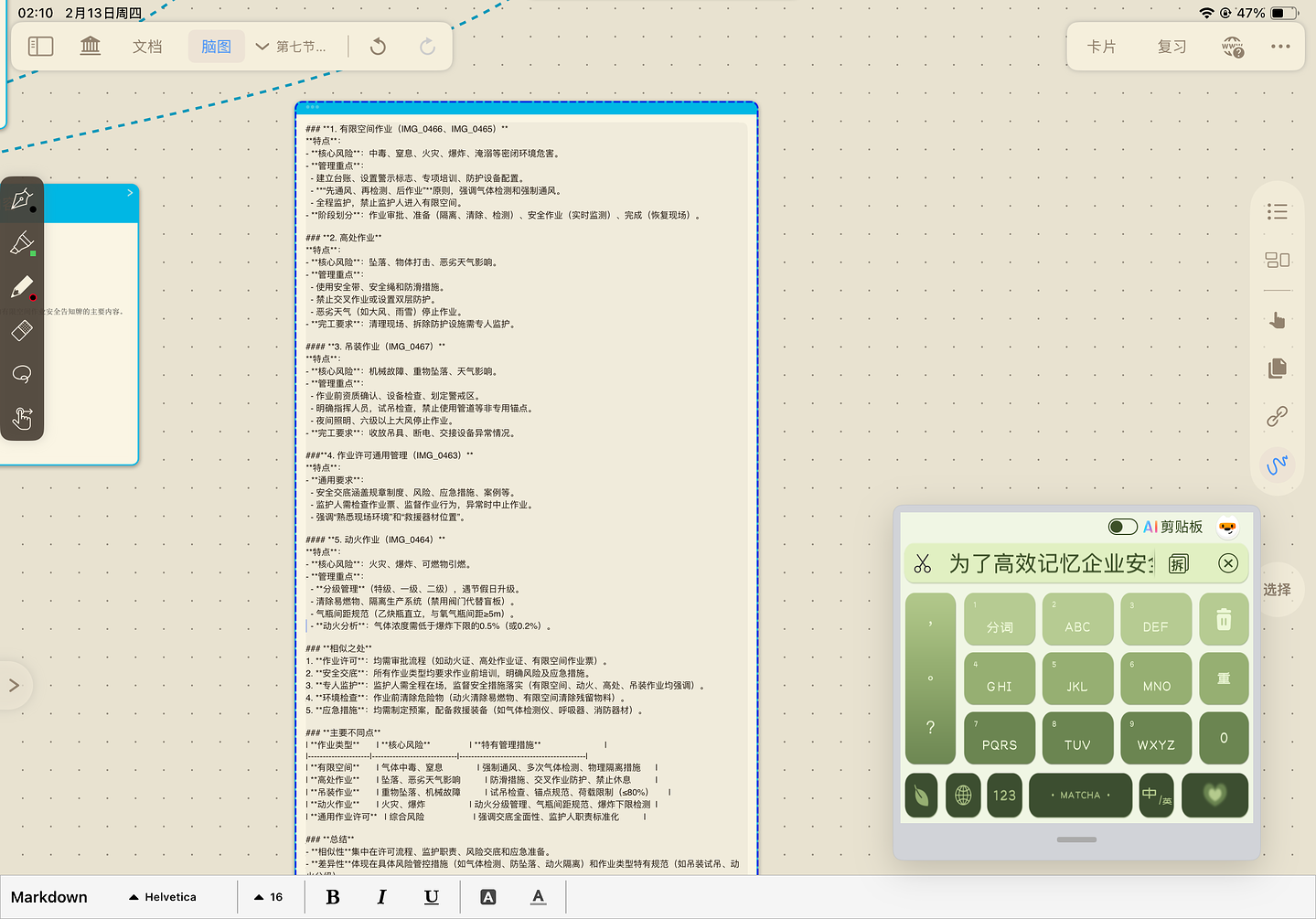The width and height of the screenshot is (1316, 919).
Task: Click the DEF key on keyboard
Action: point(1156,619)
